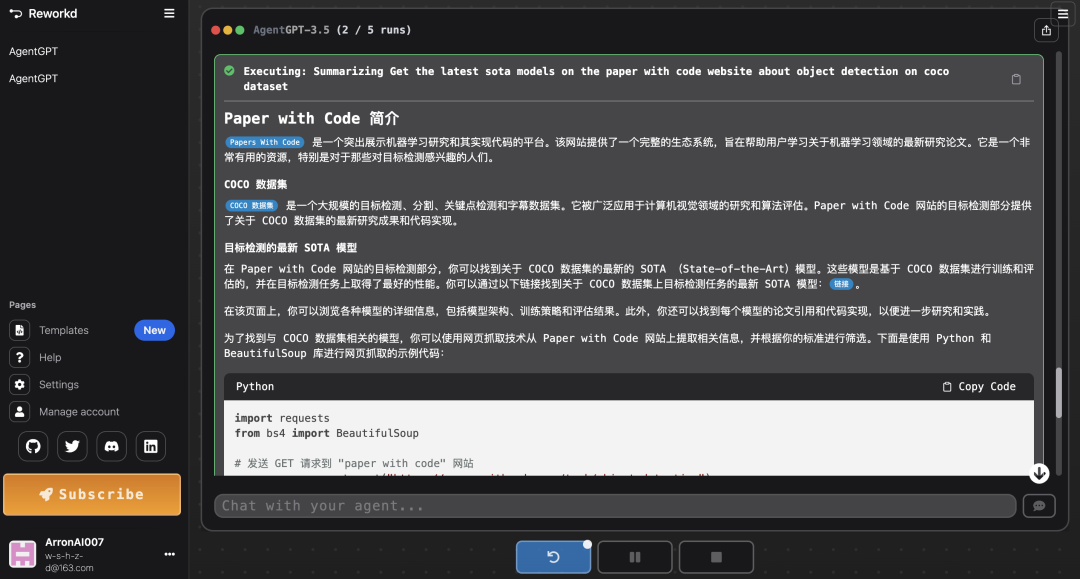Open the Reworkd logo home link
This screenshot has height=579, width=1080.
tap(43, 13)
